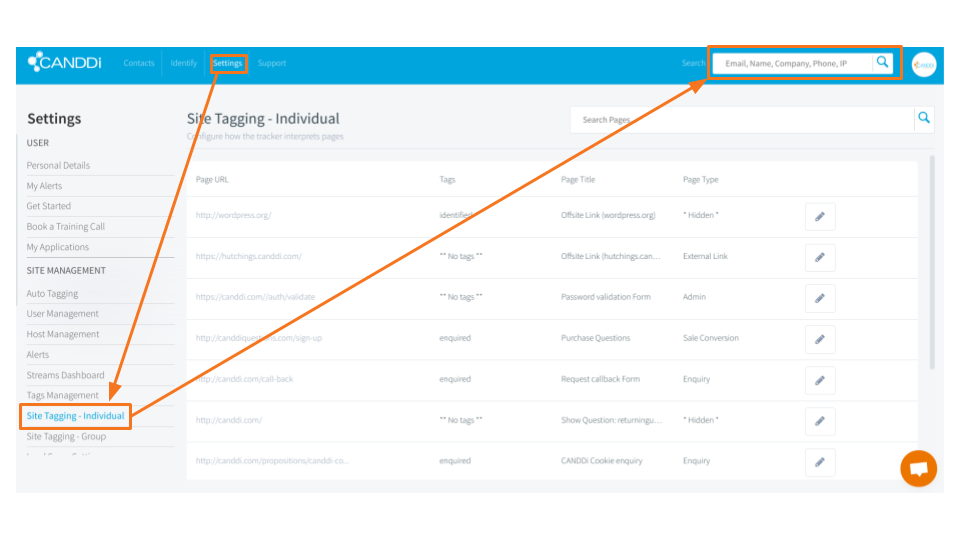960x540 pixels.
Task: Open My Alerts settings
Action: [44, 186]
